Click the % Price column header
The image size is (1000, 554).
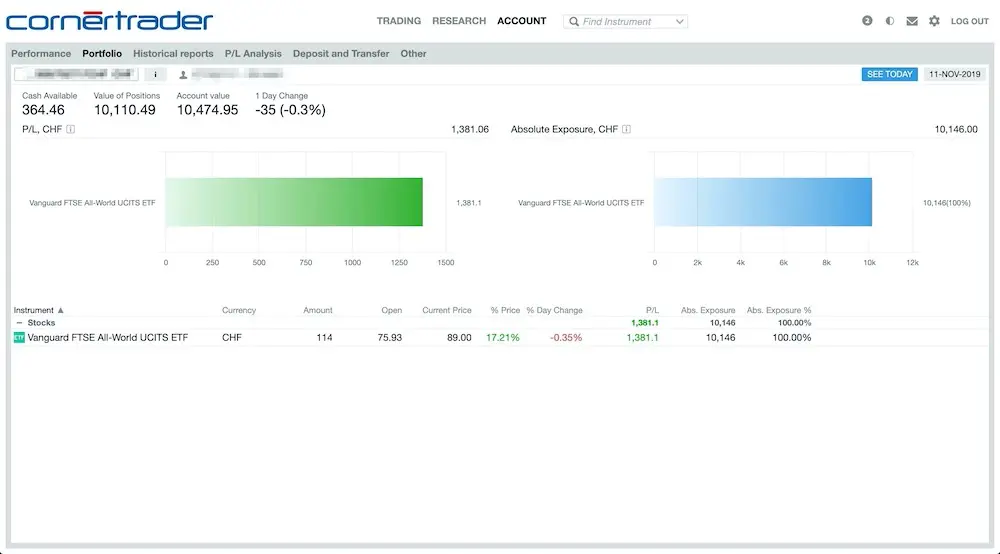(x=505, y=310)
